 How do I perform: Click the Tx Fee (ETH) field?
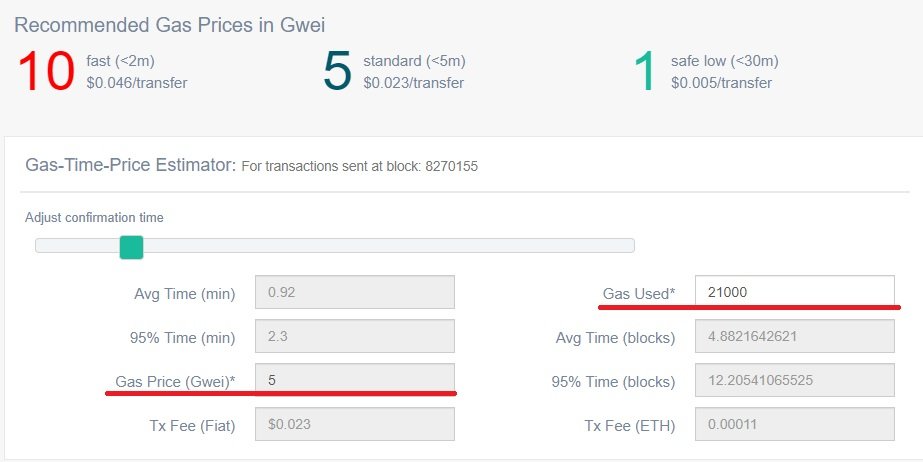pos(794,425)
